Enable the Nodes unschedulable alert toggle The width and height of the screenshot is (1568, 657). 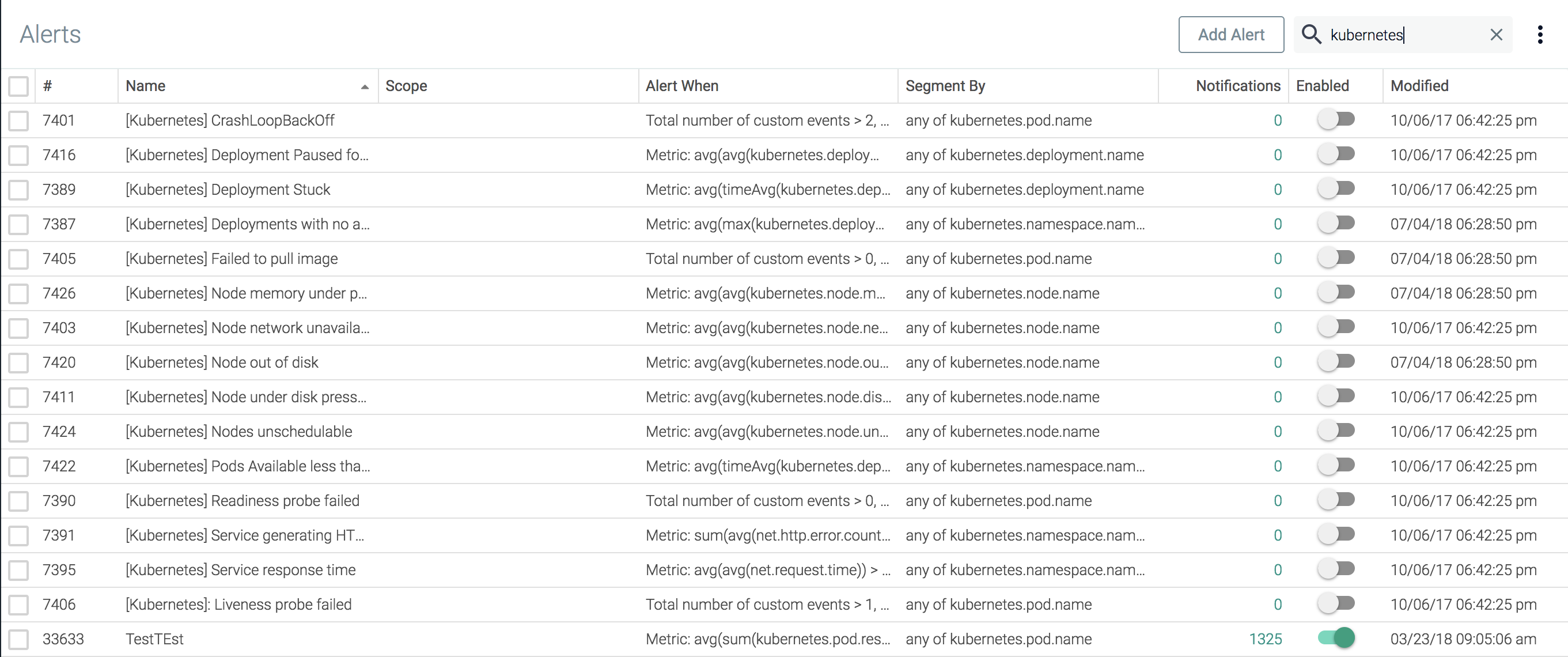click(1335, 431)
